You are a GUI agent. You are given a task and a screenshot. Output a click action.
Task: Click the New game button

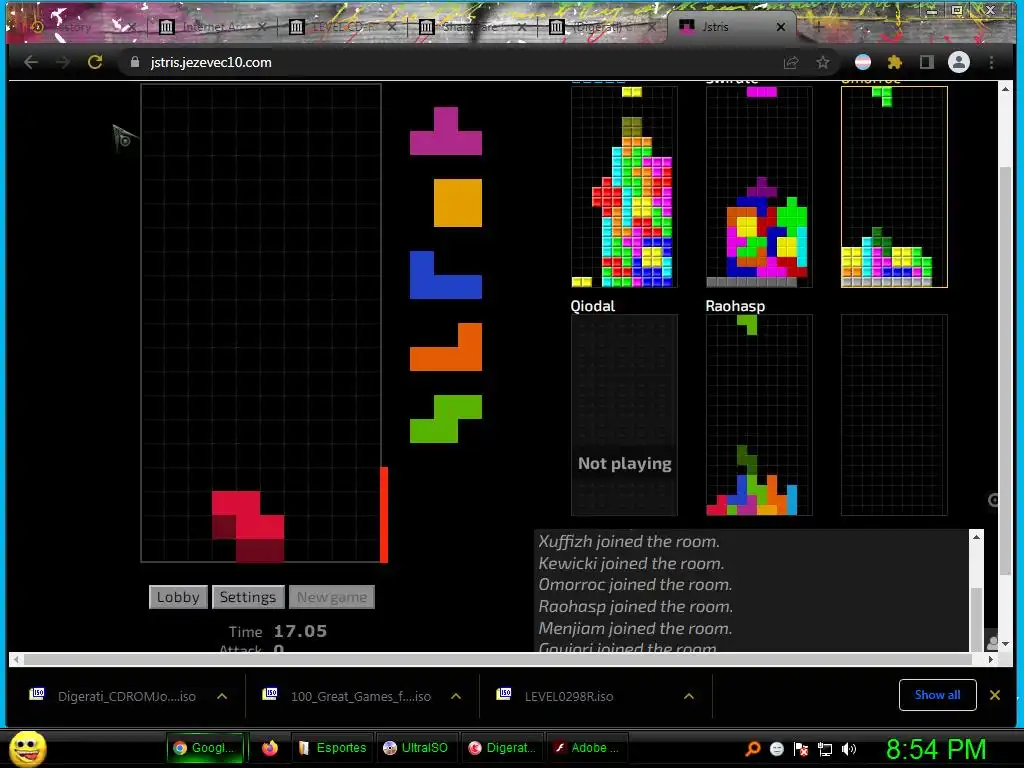pyautogui.click(x=332, y=597)
